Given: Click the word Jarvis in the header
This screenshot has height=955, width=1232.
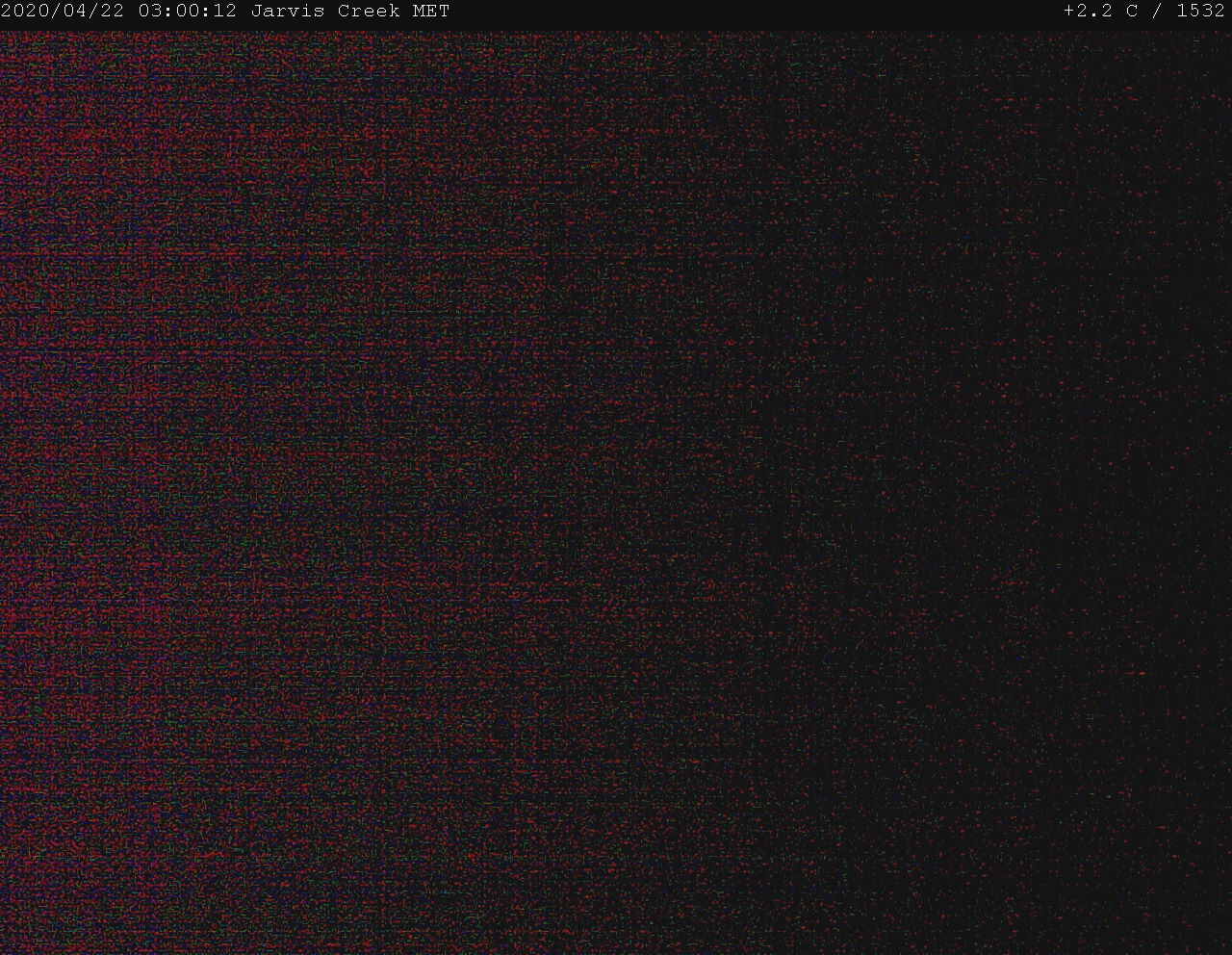Looking at the screenshot, I should pyautogui.click(x=287, y=12).
